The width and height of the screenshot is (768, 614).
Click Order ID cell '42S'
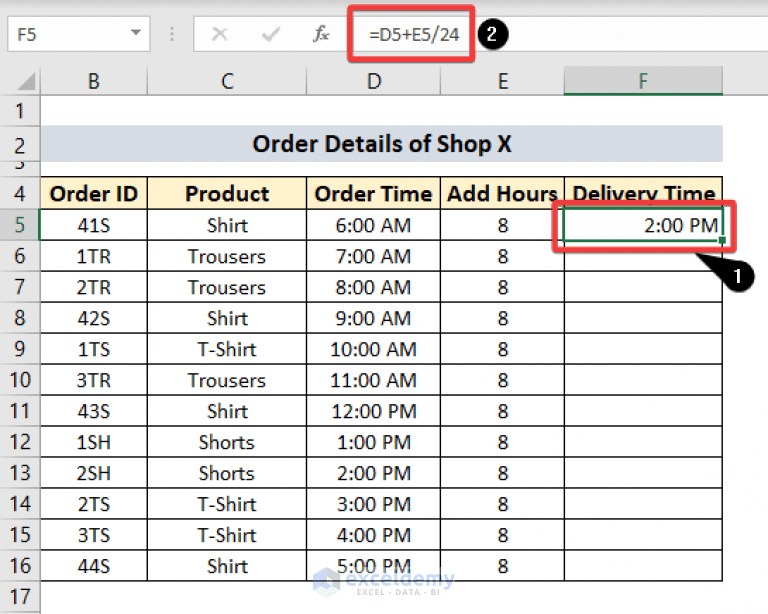pyautogui.click(x=94, y=318)
